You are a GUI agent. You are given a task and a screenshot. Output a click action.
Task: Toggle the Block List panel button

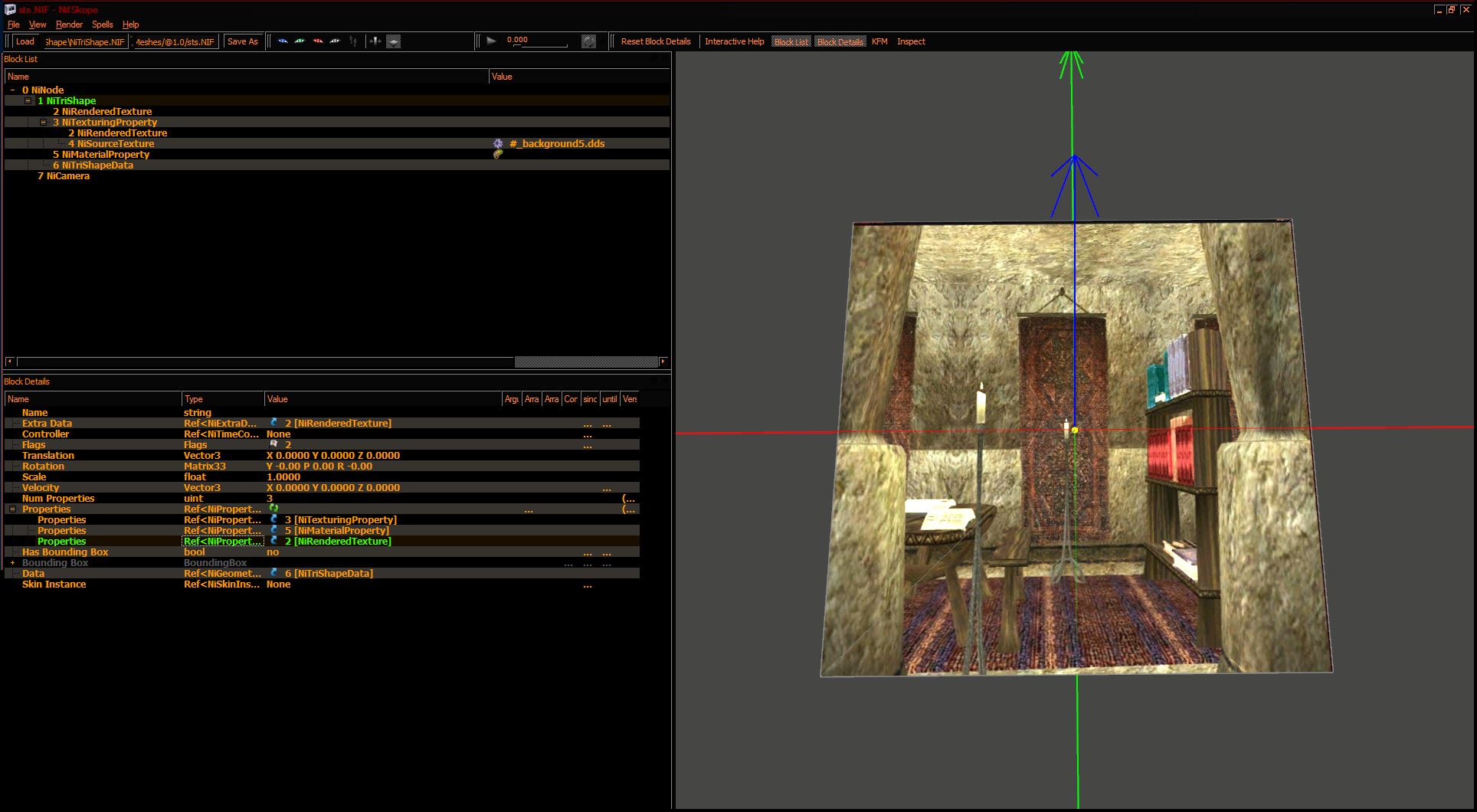click(x=791, y=41)
